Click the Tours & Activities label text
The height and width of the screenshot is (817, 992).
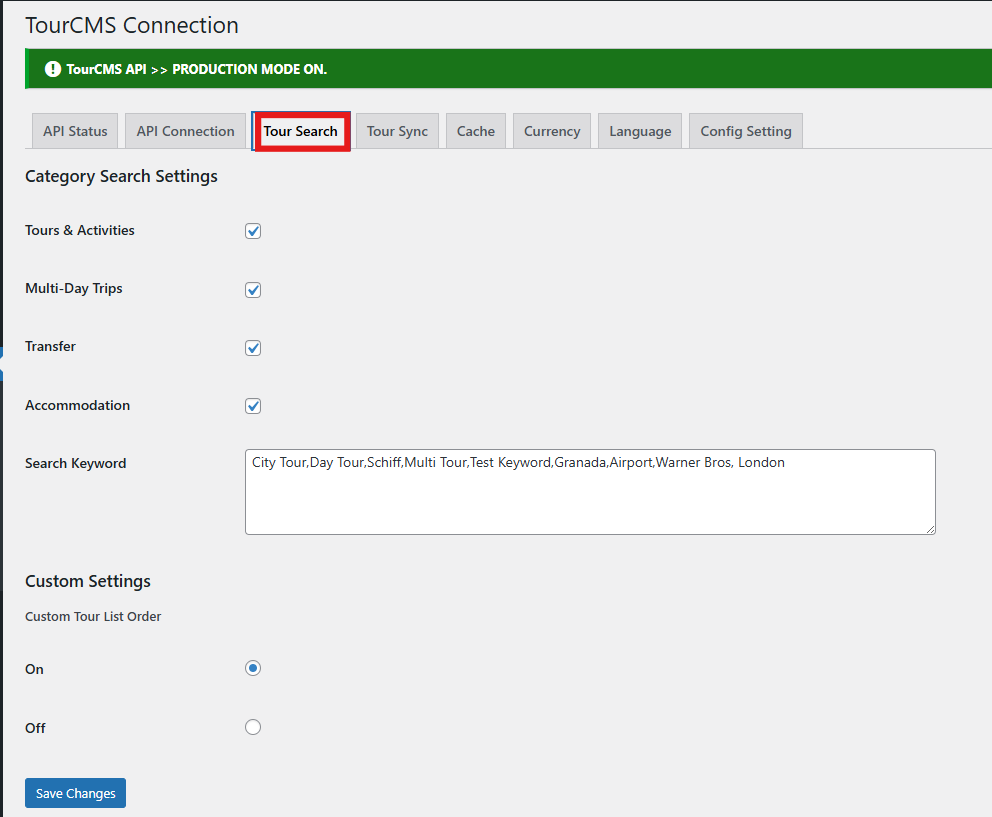tap(79, 230)
